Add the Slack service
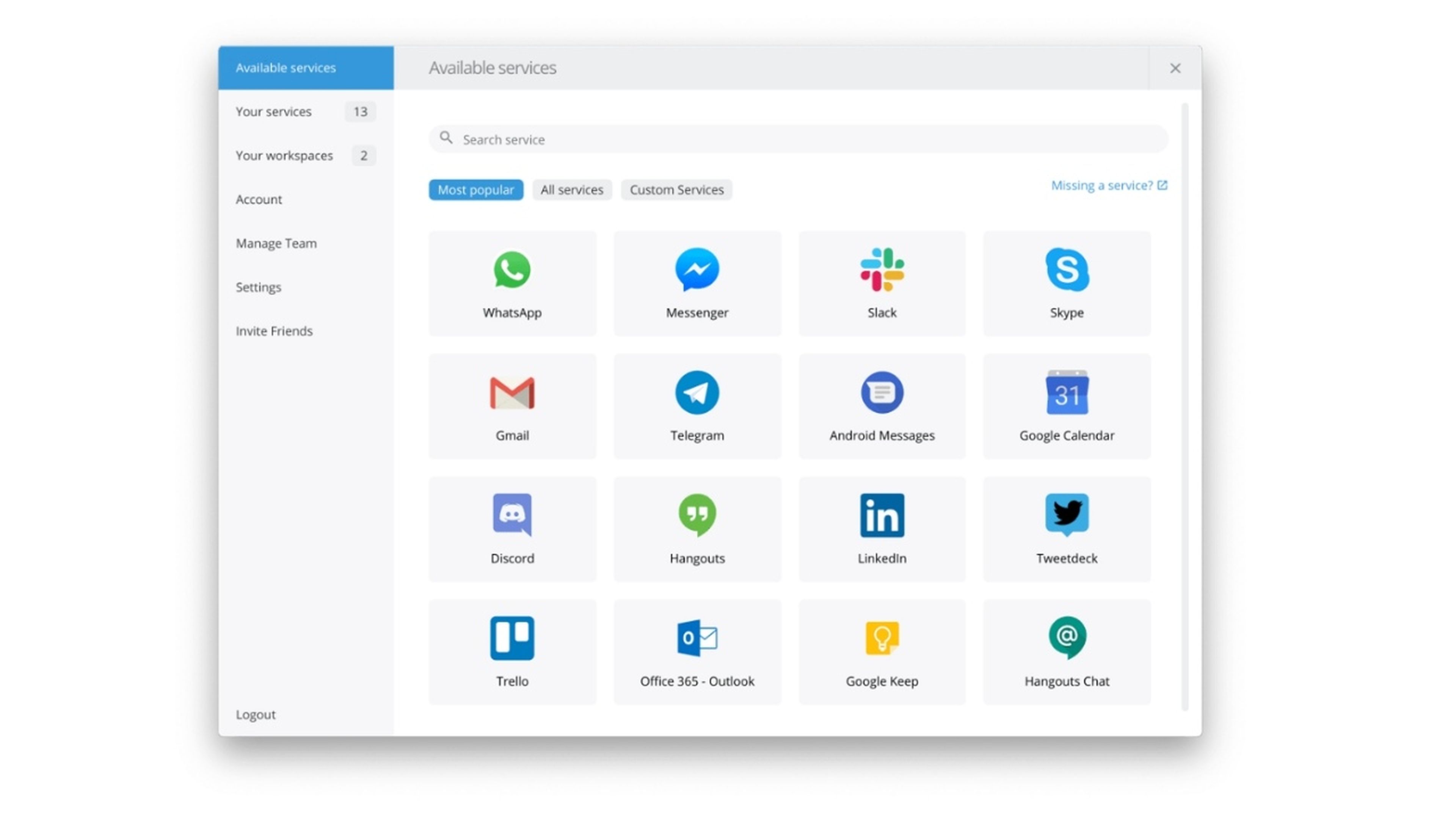1456x819 pixels. click(x=882, y=283)
